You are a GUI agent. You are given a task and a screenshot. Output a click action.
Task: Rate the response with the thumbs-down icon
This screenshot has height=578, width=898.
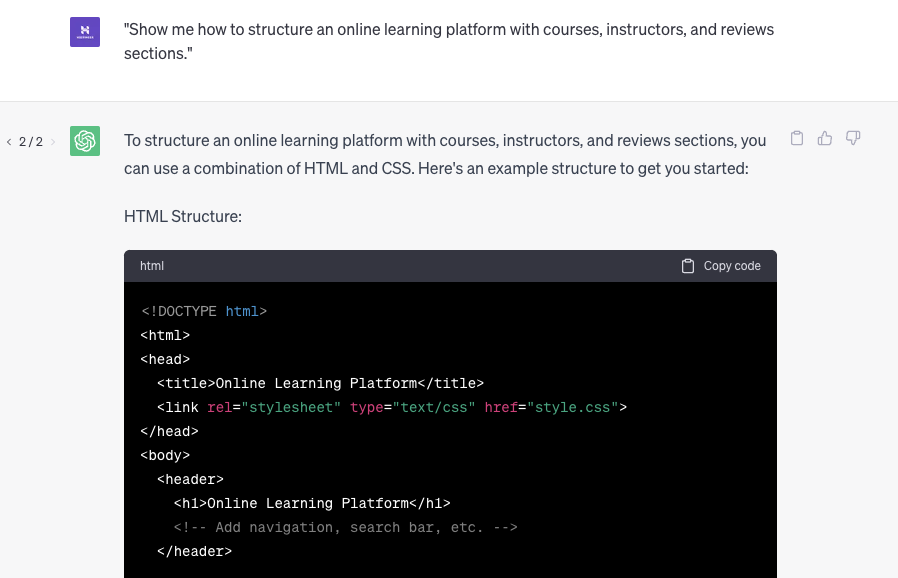pyautogui.click(x=852, y=138)
